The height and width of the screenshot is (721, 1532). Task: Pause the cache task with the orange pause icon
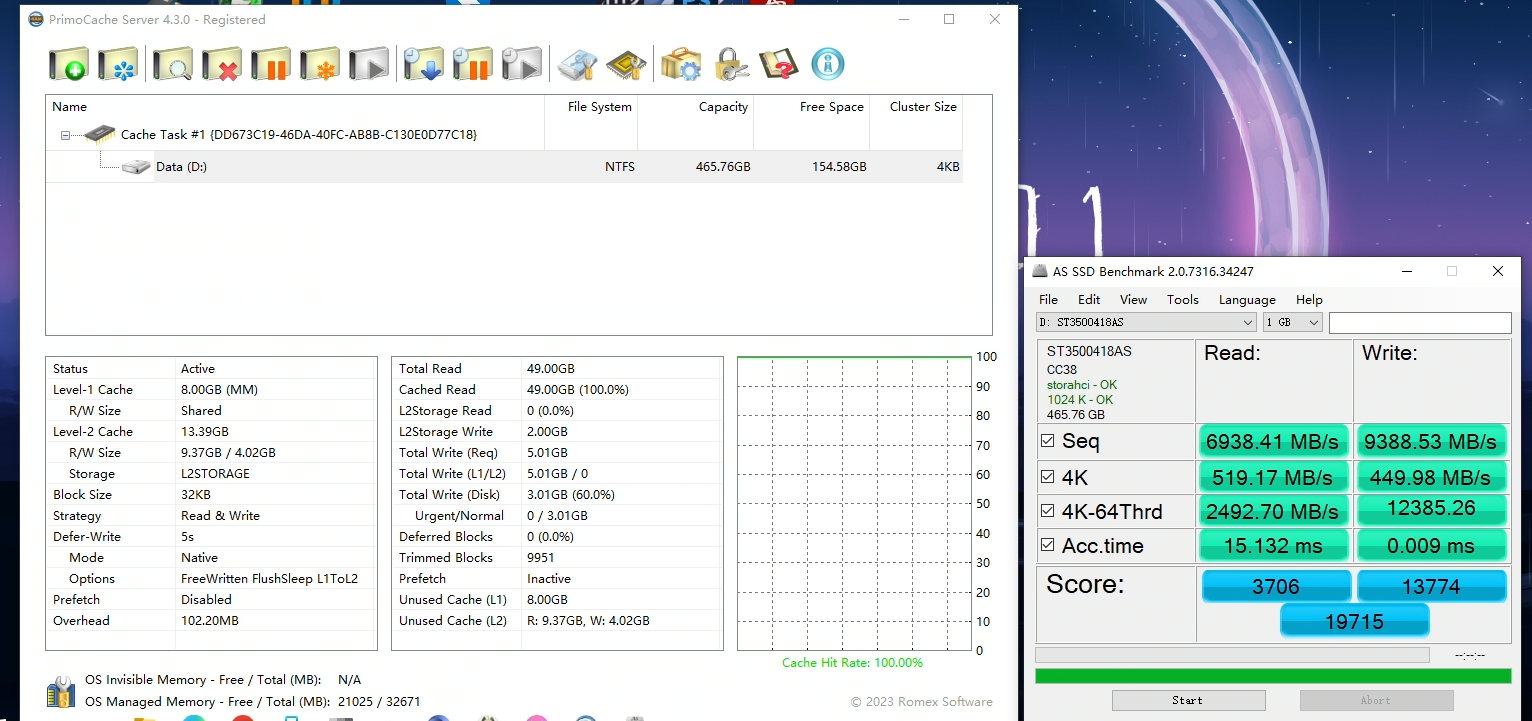(x=270, y=65)
